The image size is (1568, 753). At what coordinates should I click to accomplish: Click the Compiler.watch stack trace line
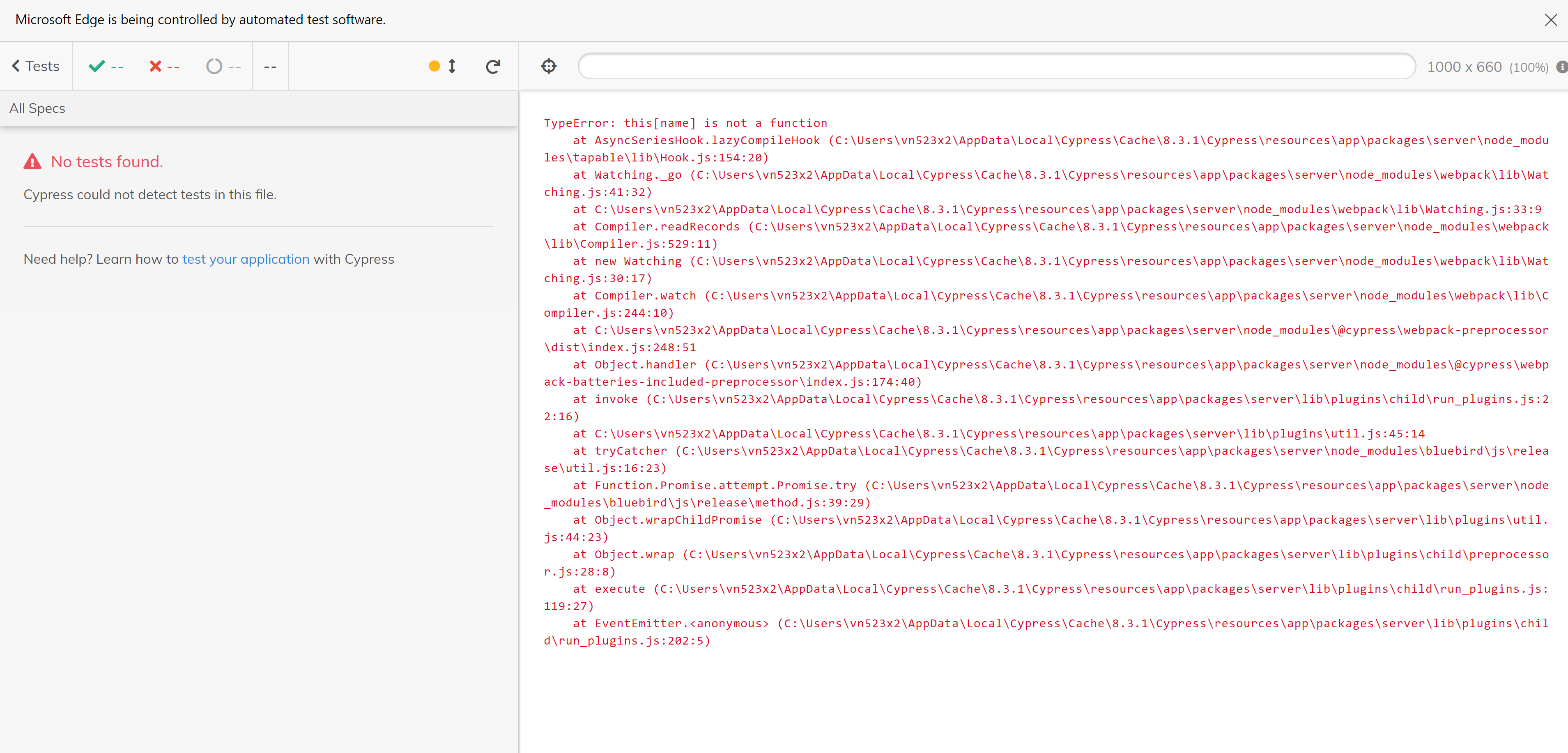tap(1046, 304)
